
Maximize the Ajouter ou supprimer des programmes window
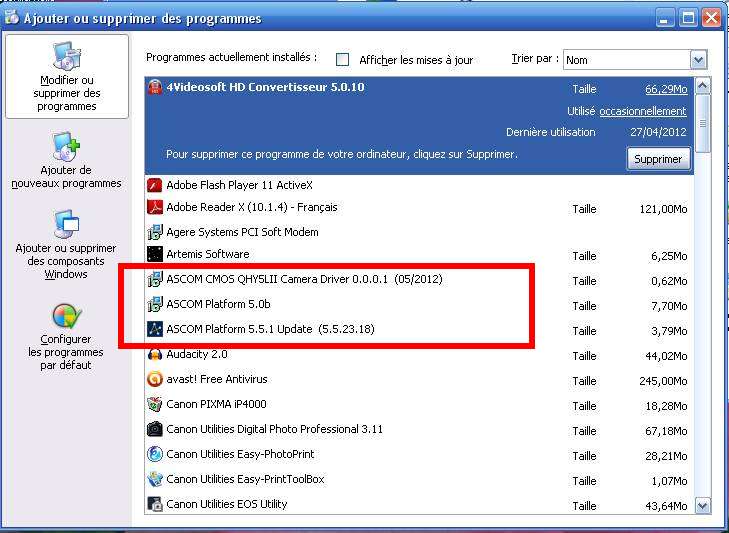(x=688, y=18)
